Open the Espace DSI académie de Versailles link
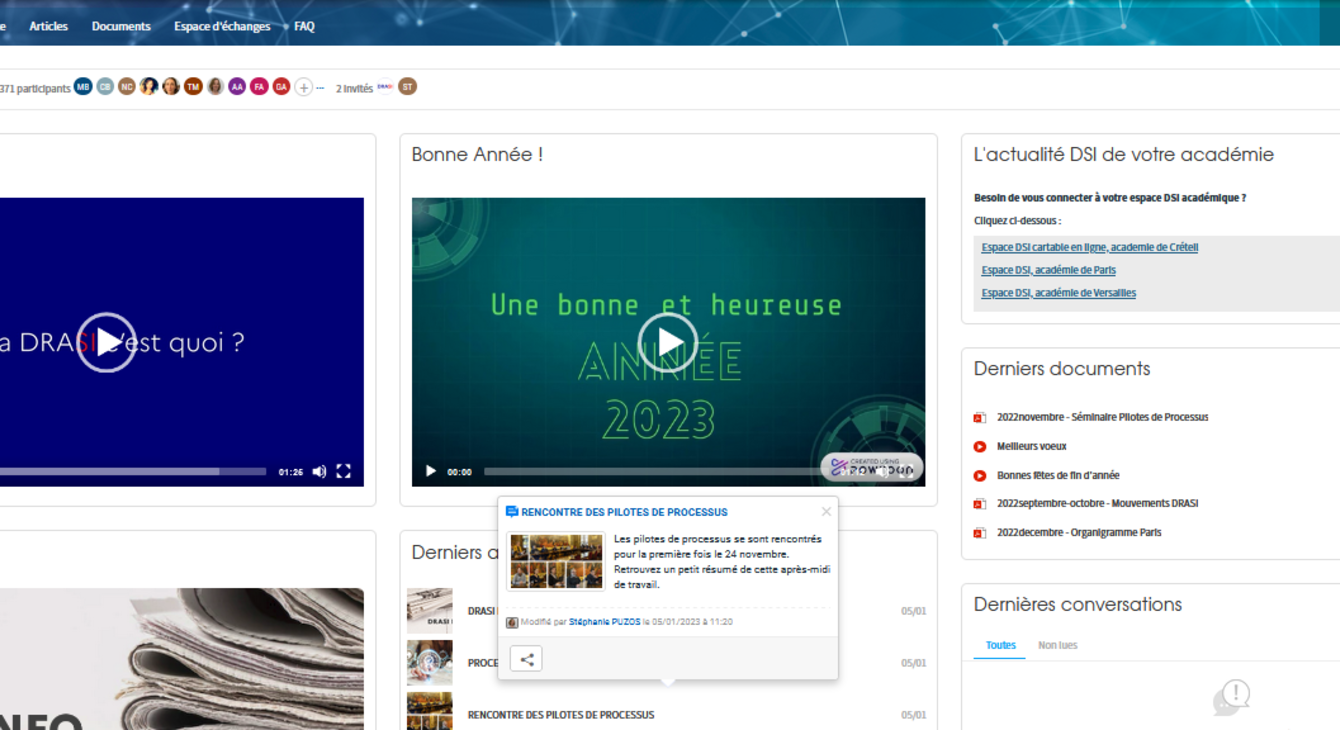Viewport: 1340px width, 730px height. click(x=1059, y=293)
